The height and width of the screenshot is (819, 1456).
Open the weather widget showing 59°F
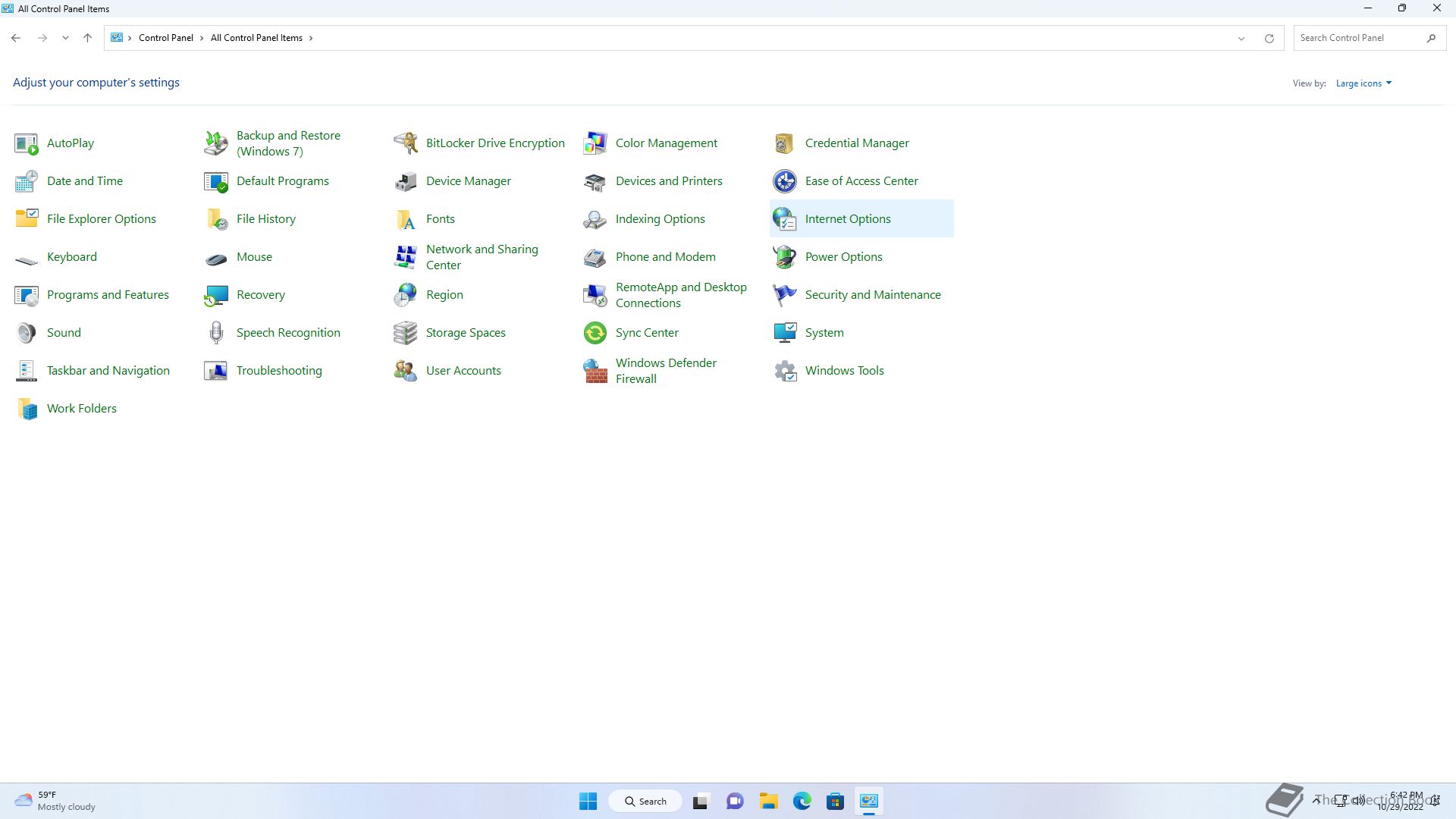pos(55,802)
